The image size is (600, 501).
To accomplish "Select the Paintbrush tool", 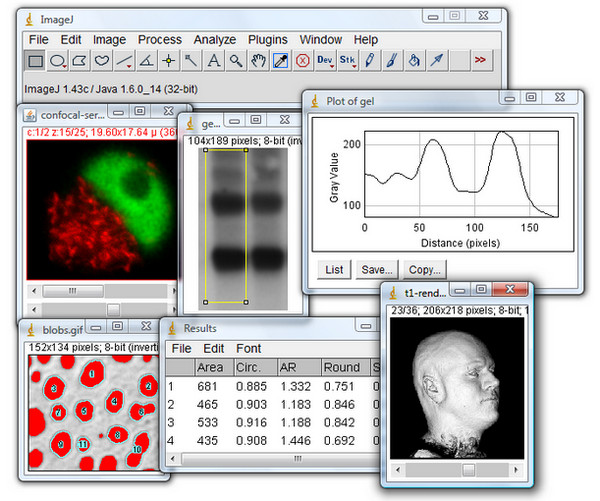I will point(392,61).
